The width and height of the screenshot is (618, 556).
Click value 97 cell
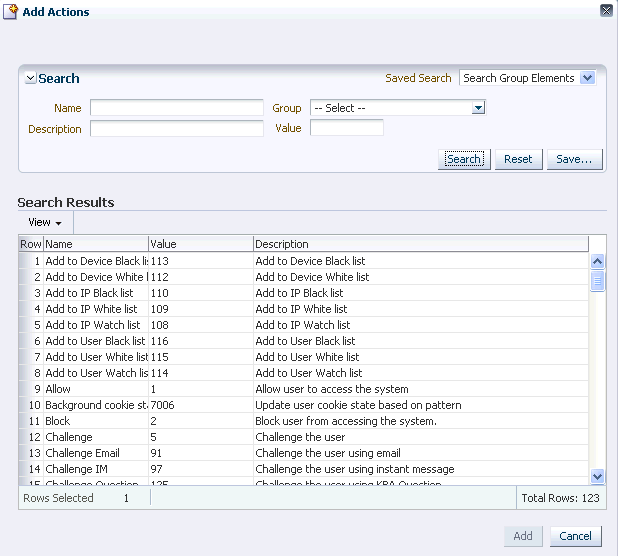tap(201, 469)
